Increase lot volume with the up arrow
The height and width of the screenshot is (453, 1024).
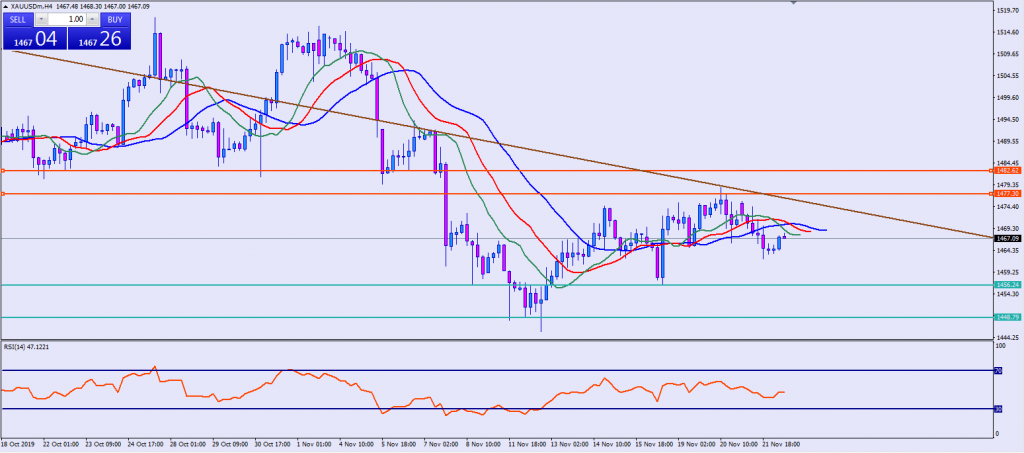(x=92, y=19)
